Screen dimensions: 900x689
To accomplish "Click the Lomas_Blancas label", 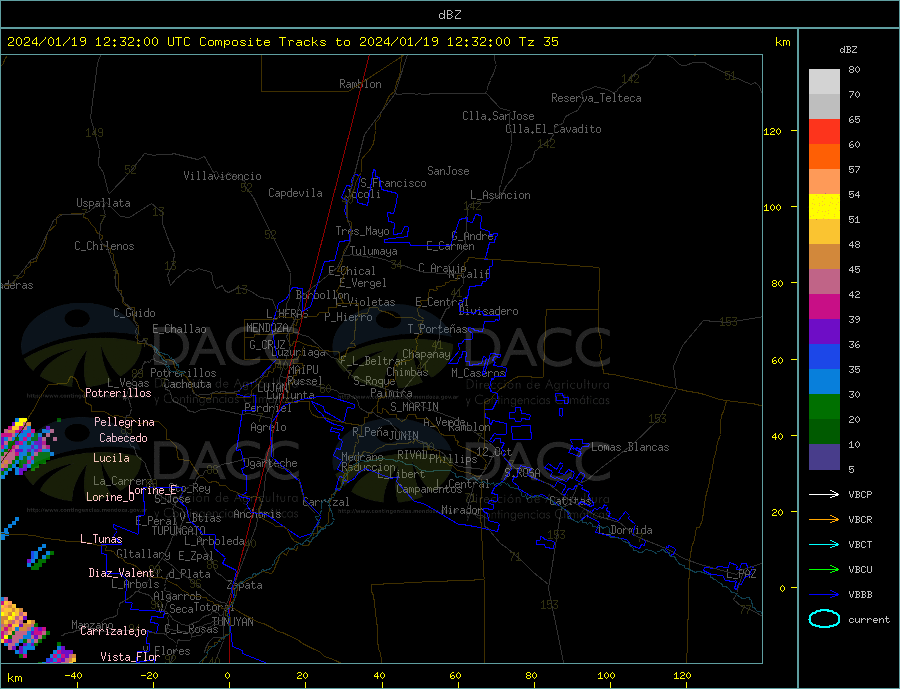I will [x=630, y=447].
